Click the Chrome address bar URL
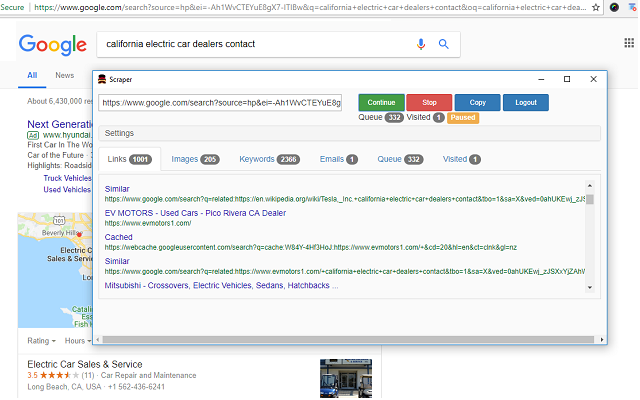 [x=310, y=7]
